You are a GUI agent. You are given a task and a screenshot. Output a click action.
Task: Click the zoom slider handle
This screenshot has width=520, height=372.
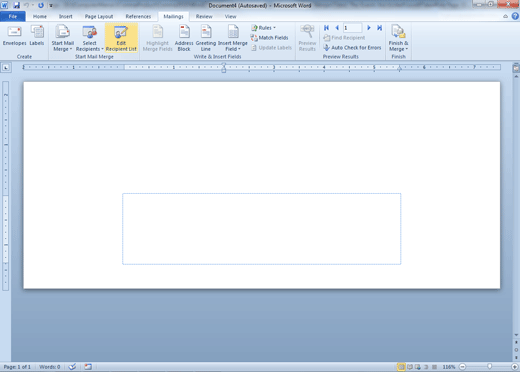(x=489, y=367)
